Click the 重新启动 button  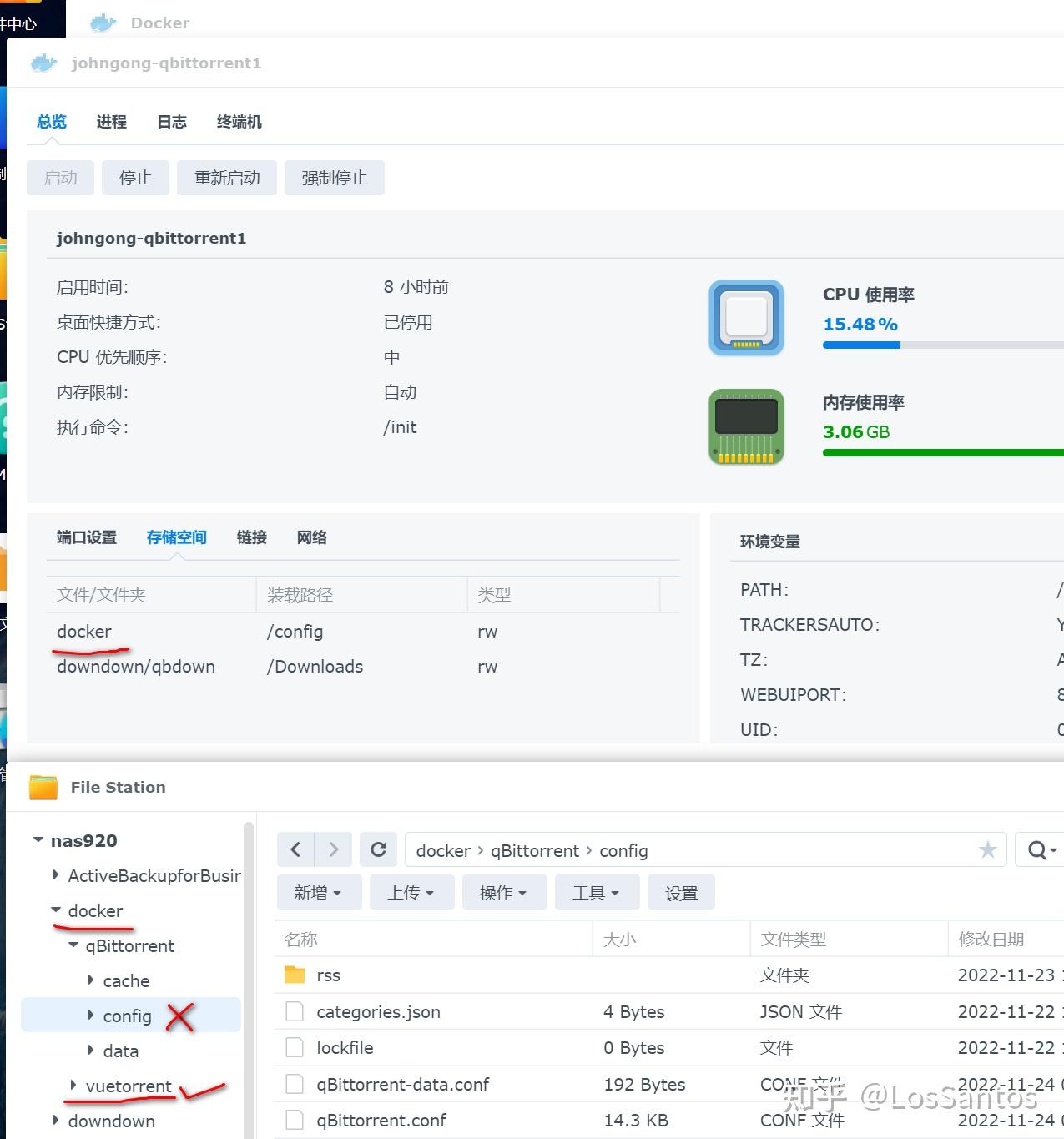point(227,178)
